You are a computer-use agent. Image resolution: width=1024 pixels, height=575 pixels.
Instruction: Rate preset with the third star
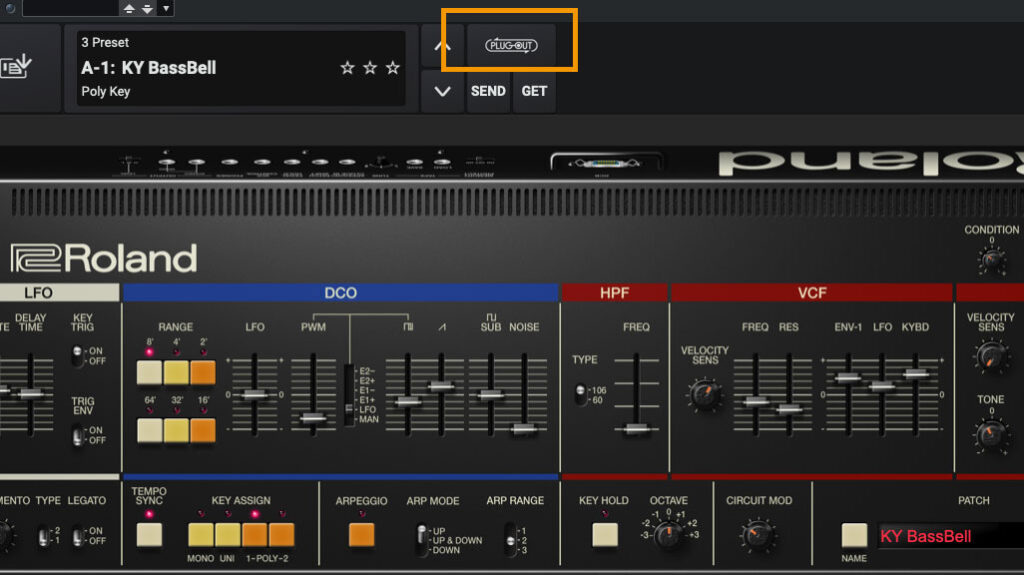click(392, 67)
